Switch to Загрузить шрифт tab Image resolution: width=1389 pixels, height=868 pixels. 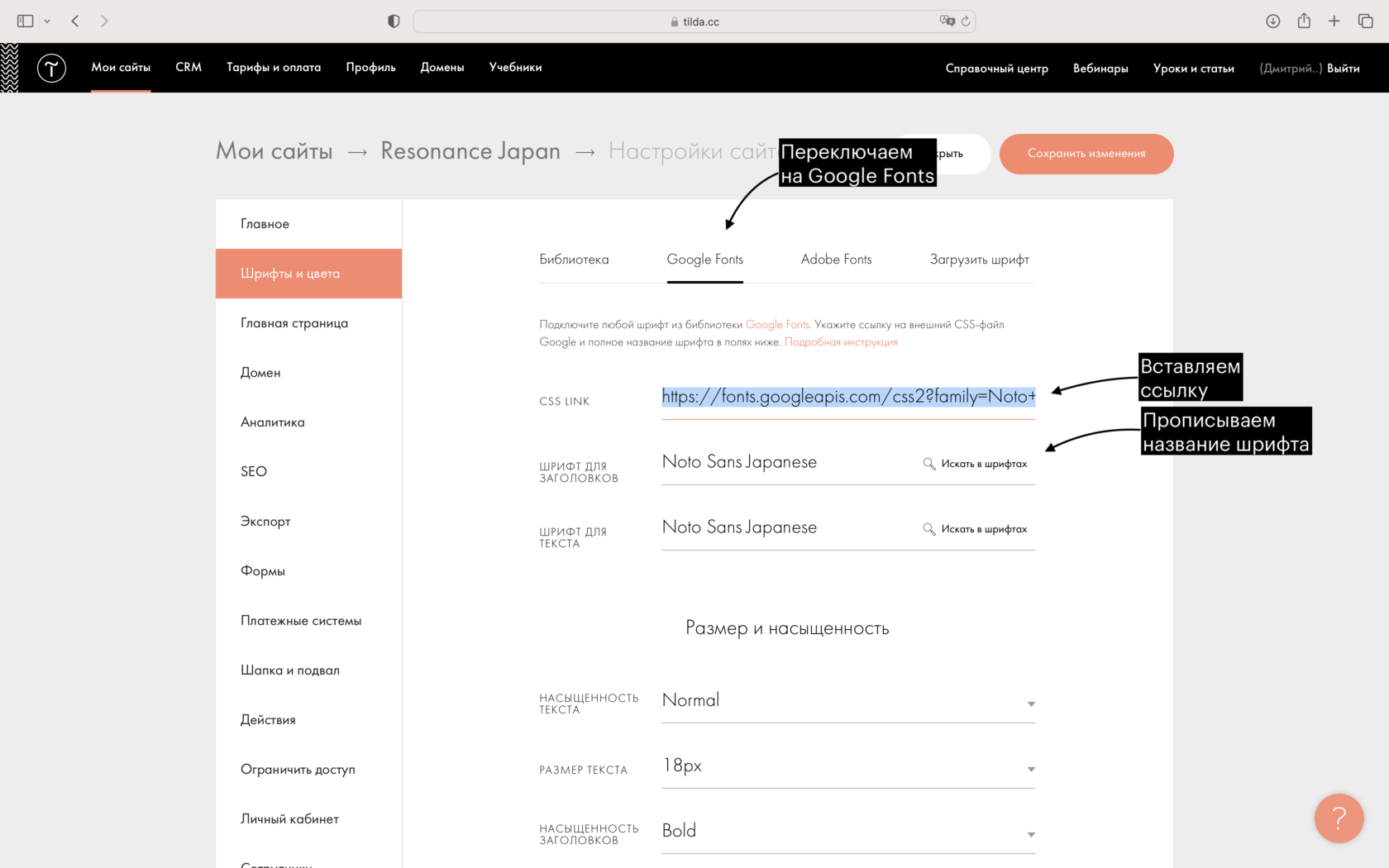click(x=979, y=260)
